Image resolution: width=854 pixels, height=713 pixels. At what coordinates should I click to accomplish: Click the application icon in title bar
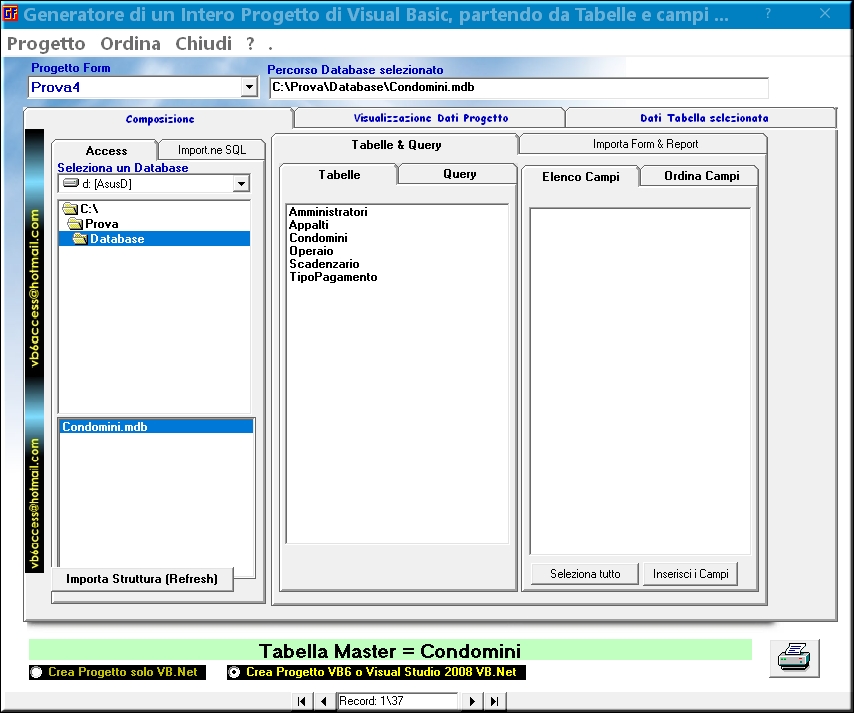[10, 13]
